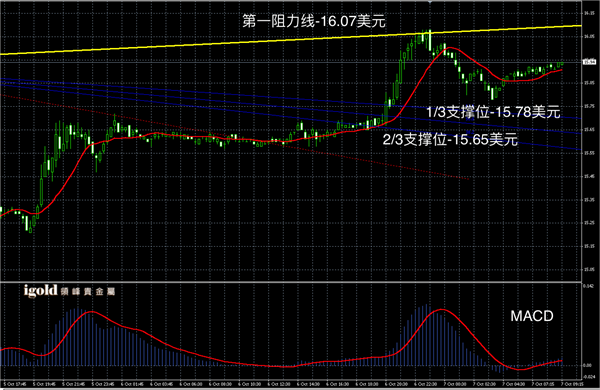Select the 7 Oct 09:15 time label
Viewport: 600px width, 390px height.
tap(572, 384)
